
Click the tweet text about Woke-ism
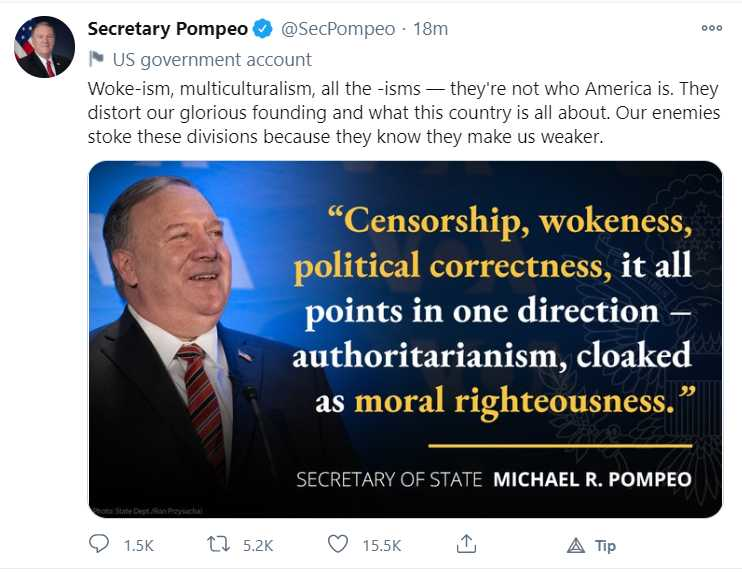[400, 111]
